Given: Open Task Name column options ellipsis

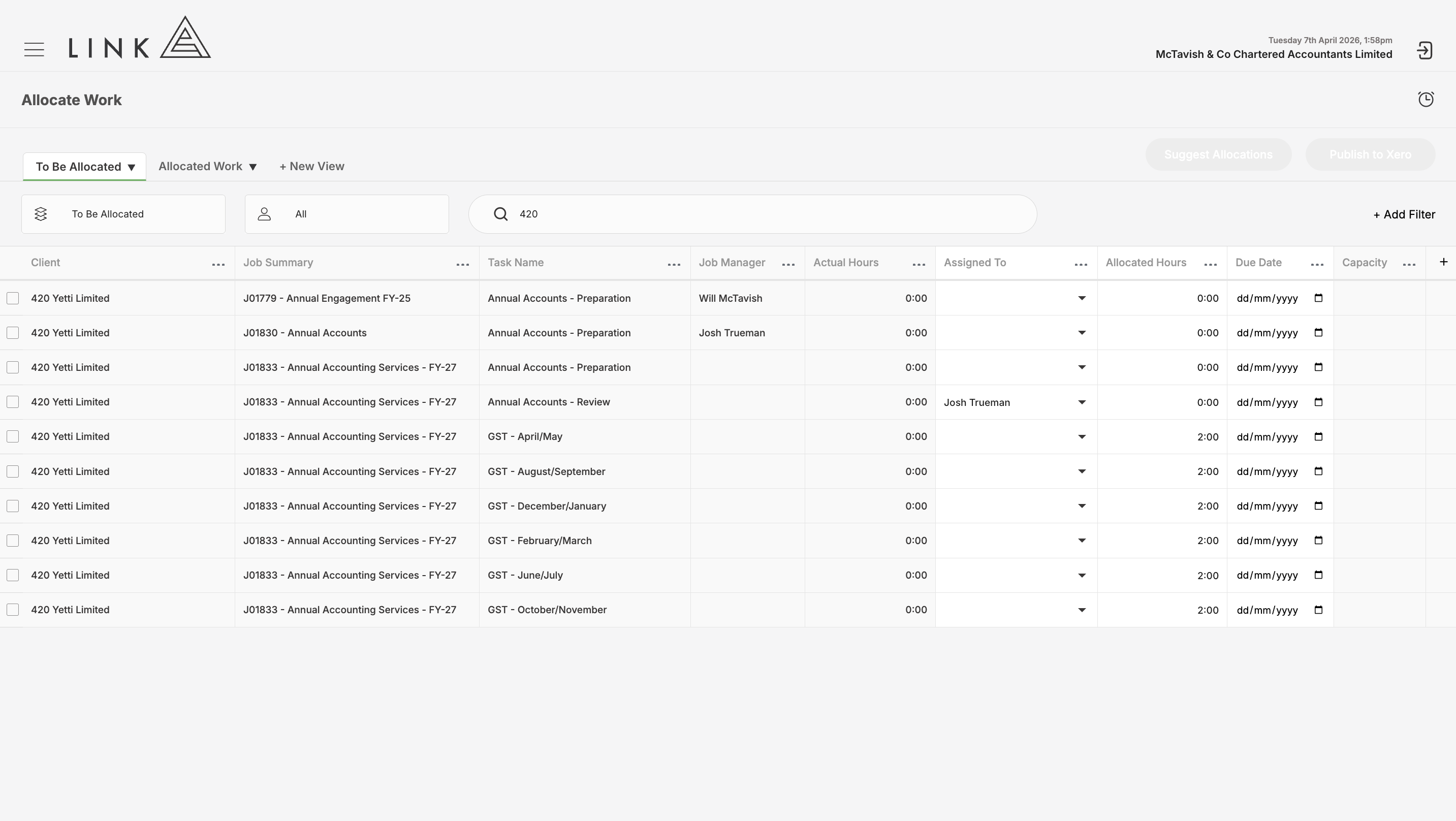Looking at the screenshot, I should click(674, 265).
